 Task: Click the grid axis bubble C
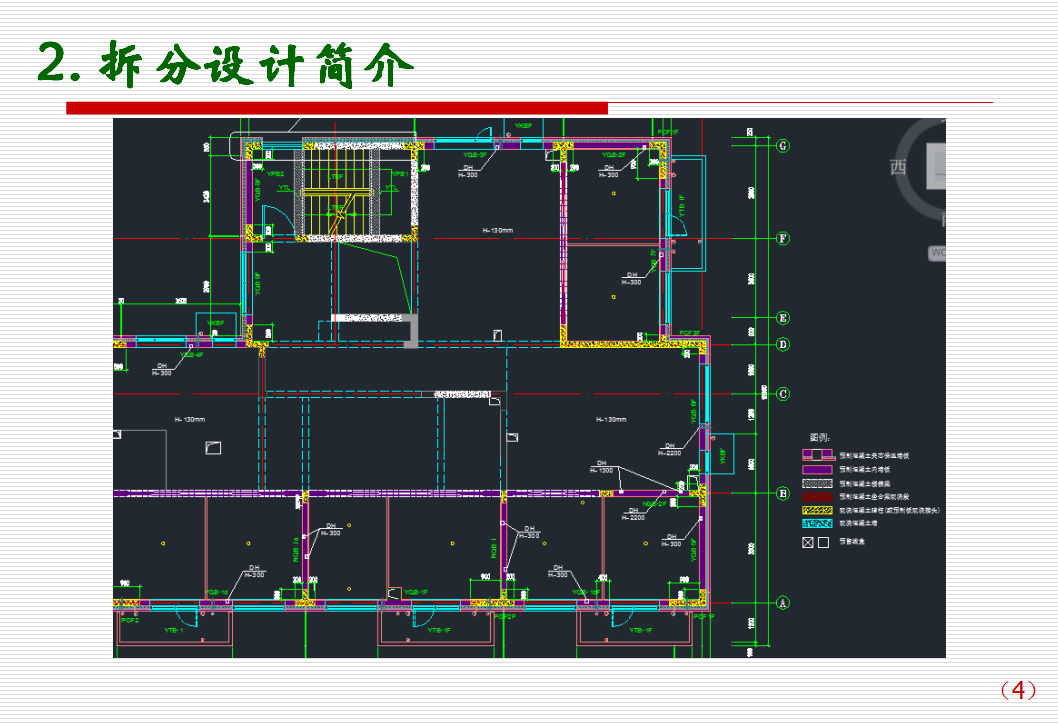click(783, 394)
